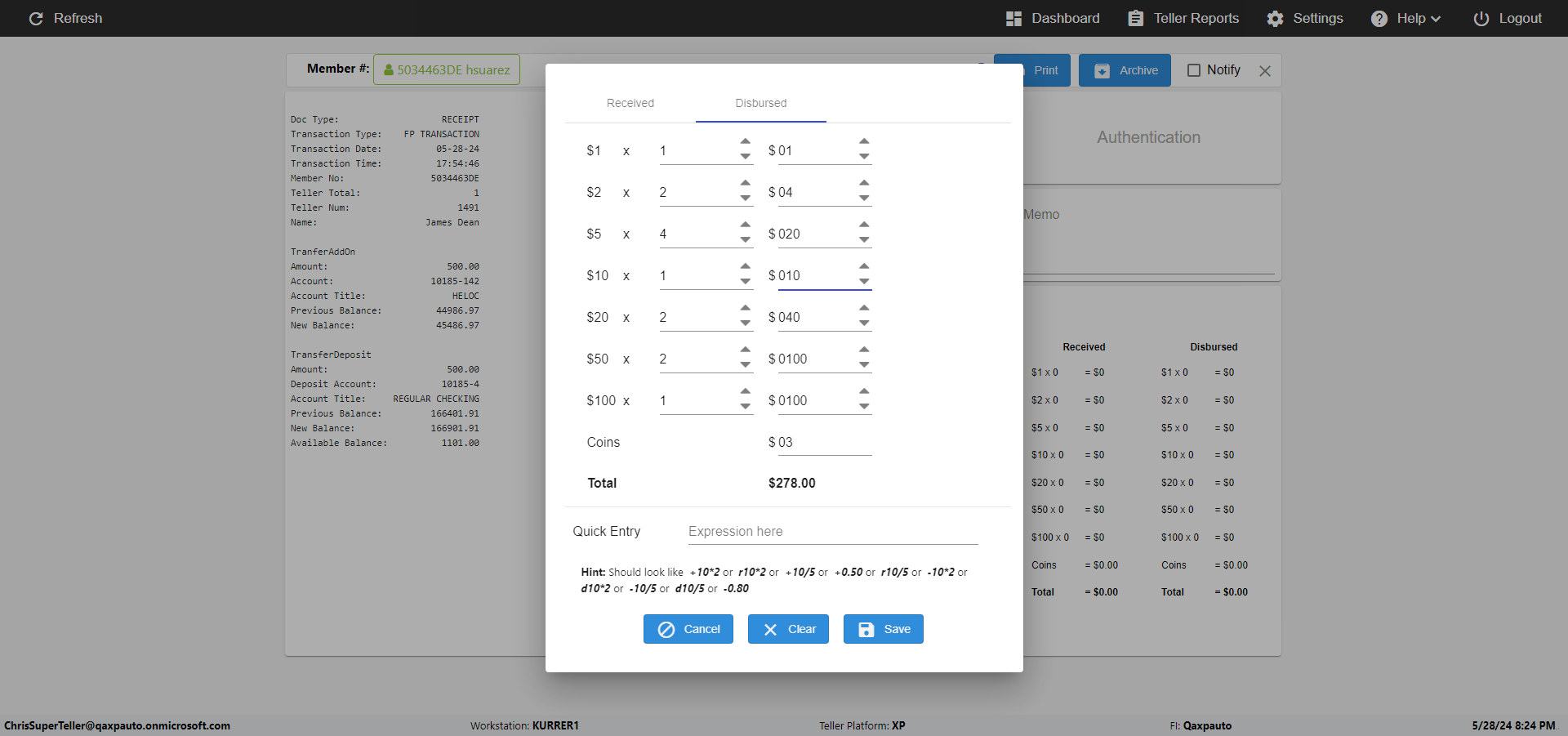Click the Refresh icon in top bar
The image size is (1568, 736).
[x=36, y=18]
